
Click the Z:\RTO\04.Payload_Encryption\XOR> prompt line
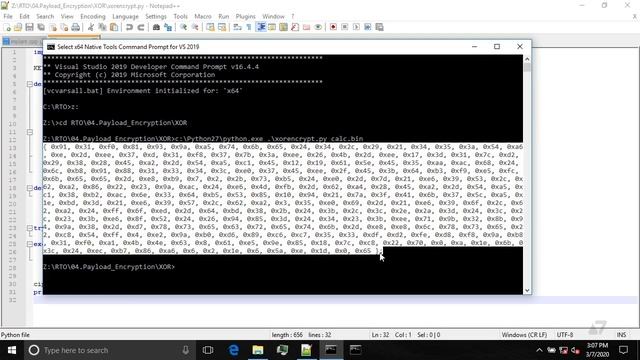[x=109, y=267]
